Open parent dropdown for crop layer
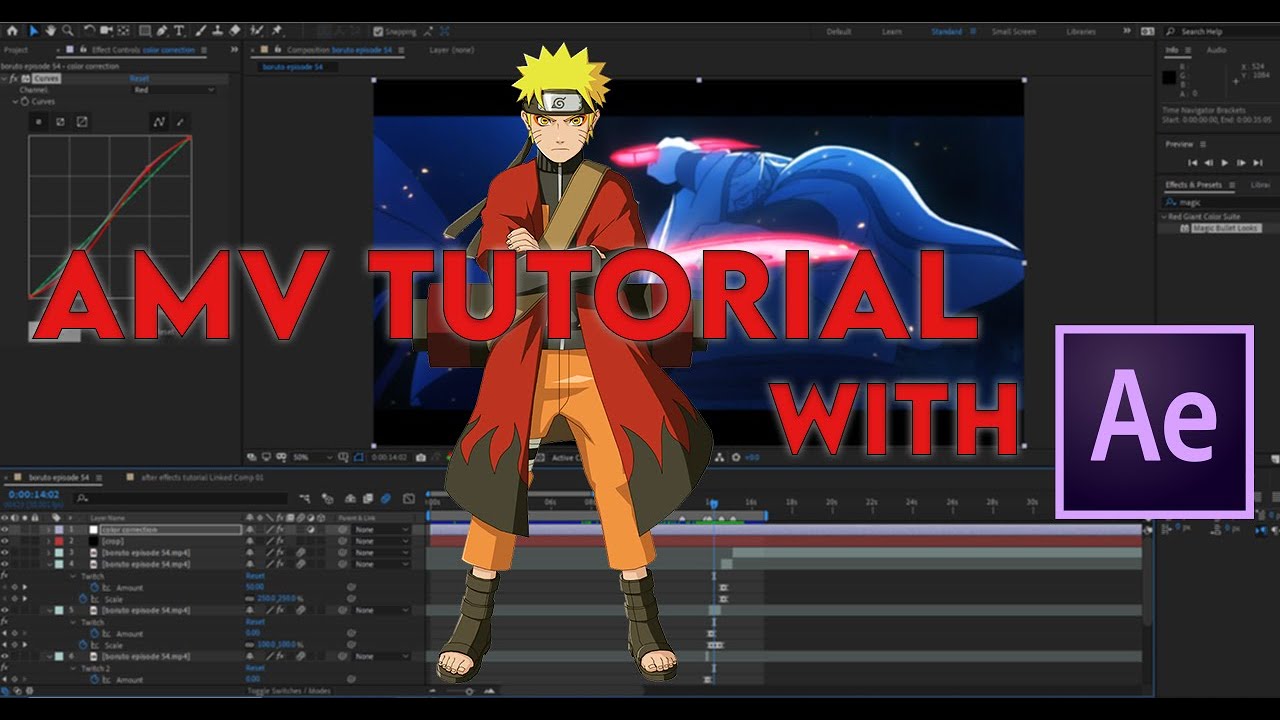The width and height of the screenshot is (1280, 720). [381, 541]
